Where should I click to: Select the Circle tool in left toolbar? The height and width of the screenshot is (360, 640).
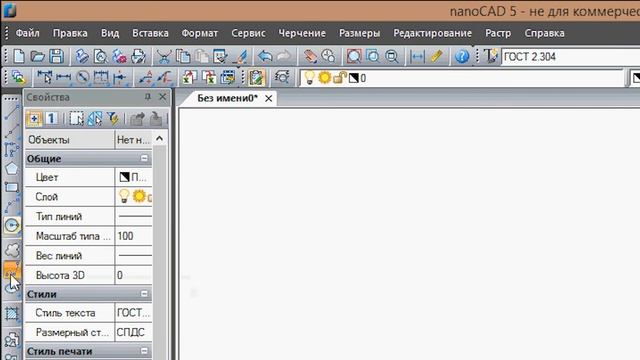tap(11, 225)
